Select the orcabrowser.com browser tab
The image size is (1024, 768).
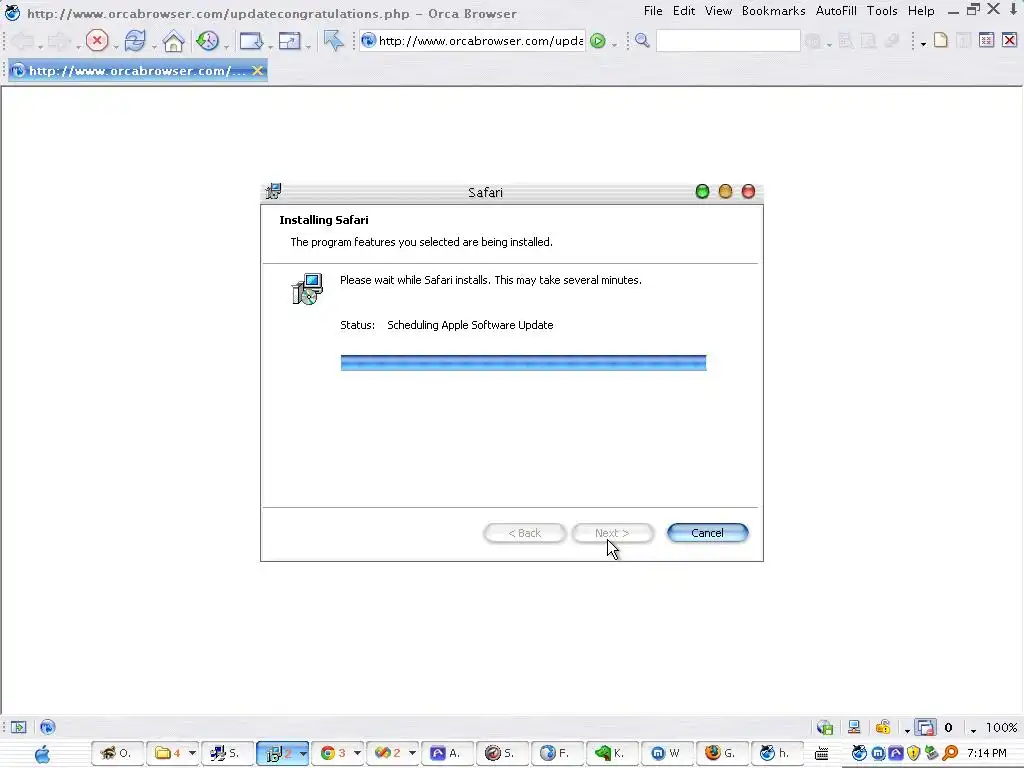(138, 71)
